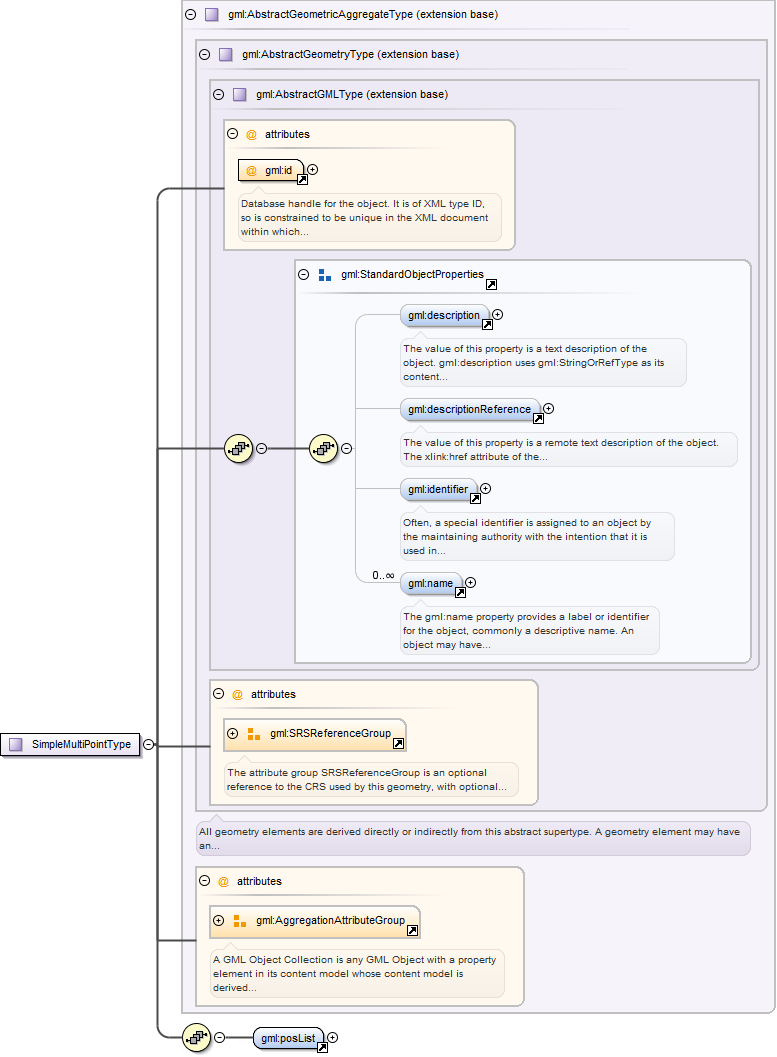Screen dimensions: 777x1057
Task: Click the link arrow icon on gml:id
Action: [302, 180]
